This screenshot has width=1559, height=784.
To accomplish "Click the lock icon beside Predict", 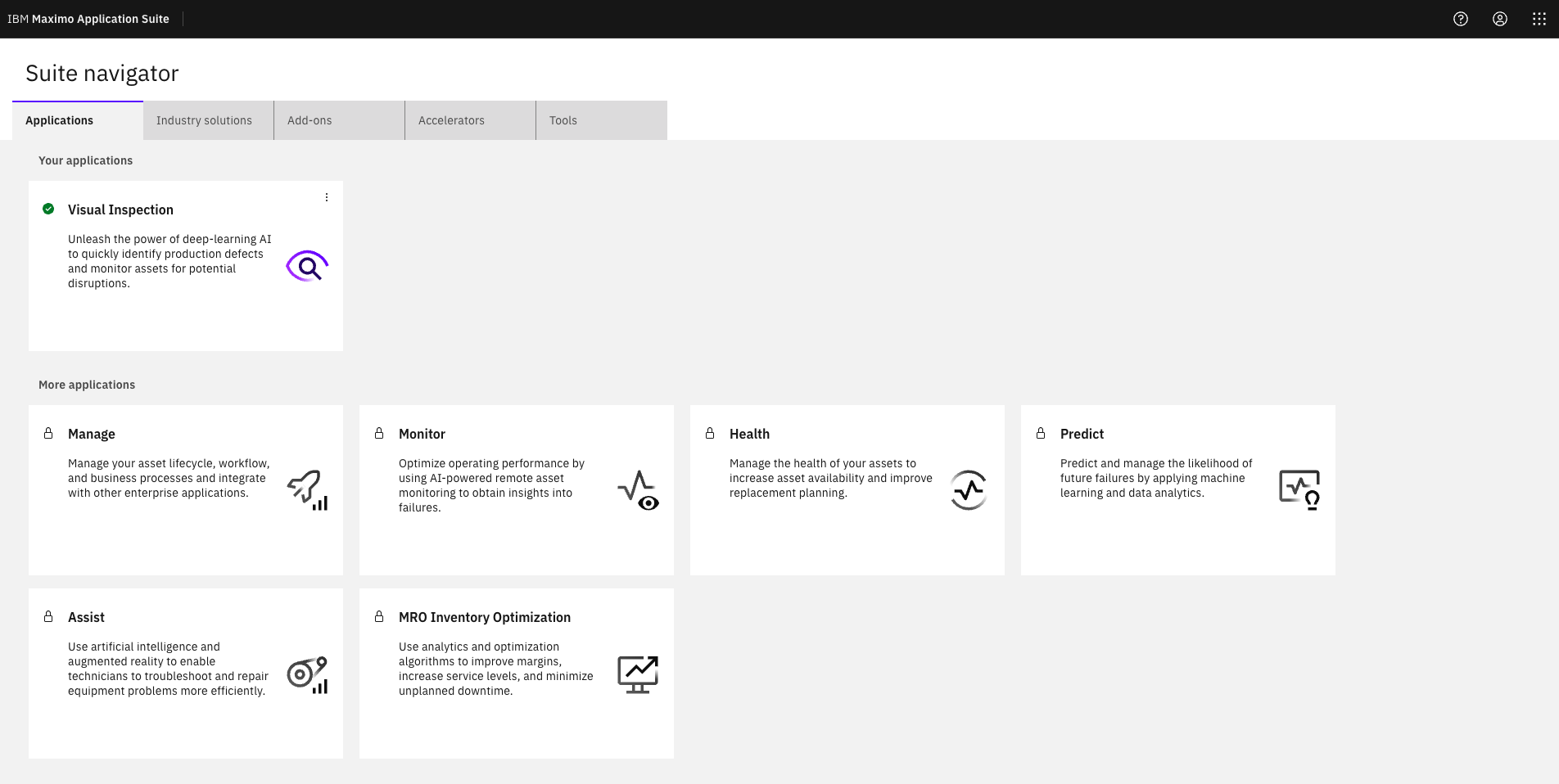I will point(1041,433).
